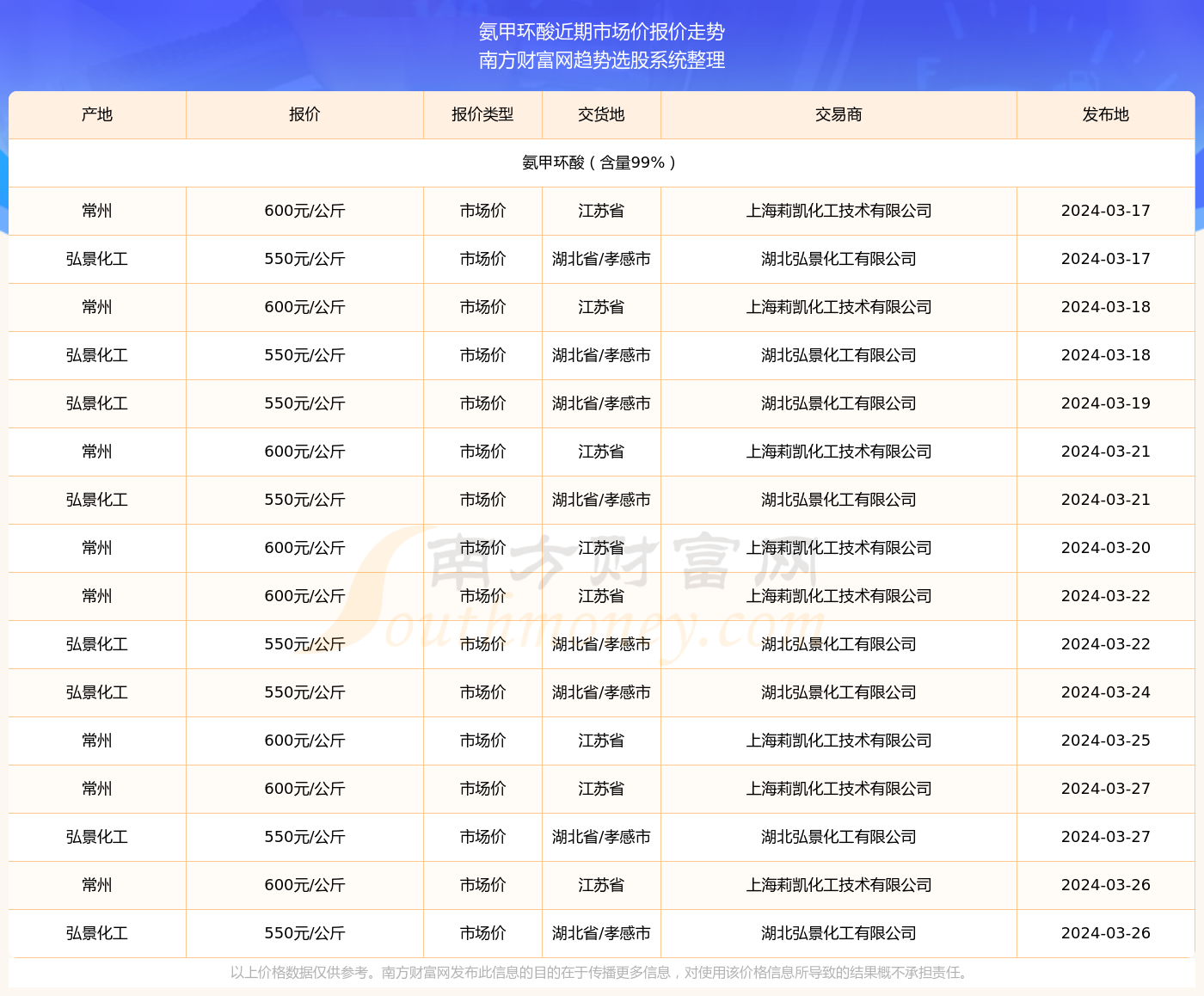Click the 产地 column header
Viewport: 1204px width, 996px height.
tap(97, 114)
